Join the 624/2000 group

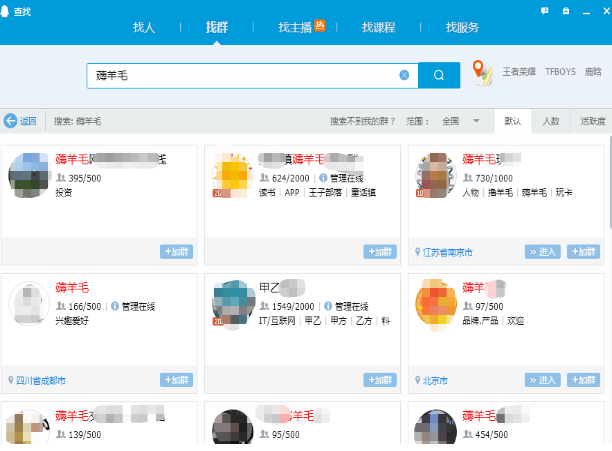point(380,252)
